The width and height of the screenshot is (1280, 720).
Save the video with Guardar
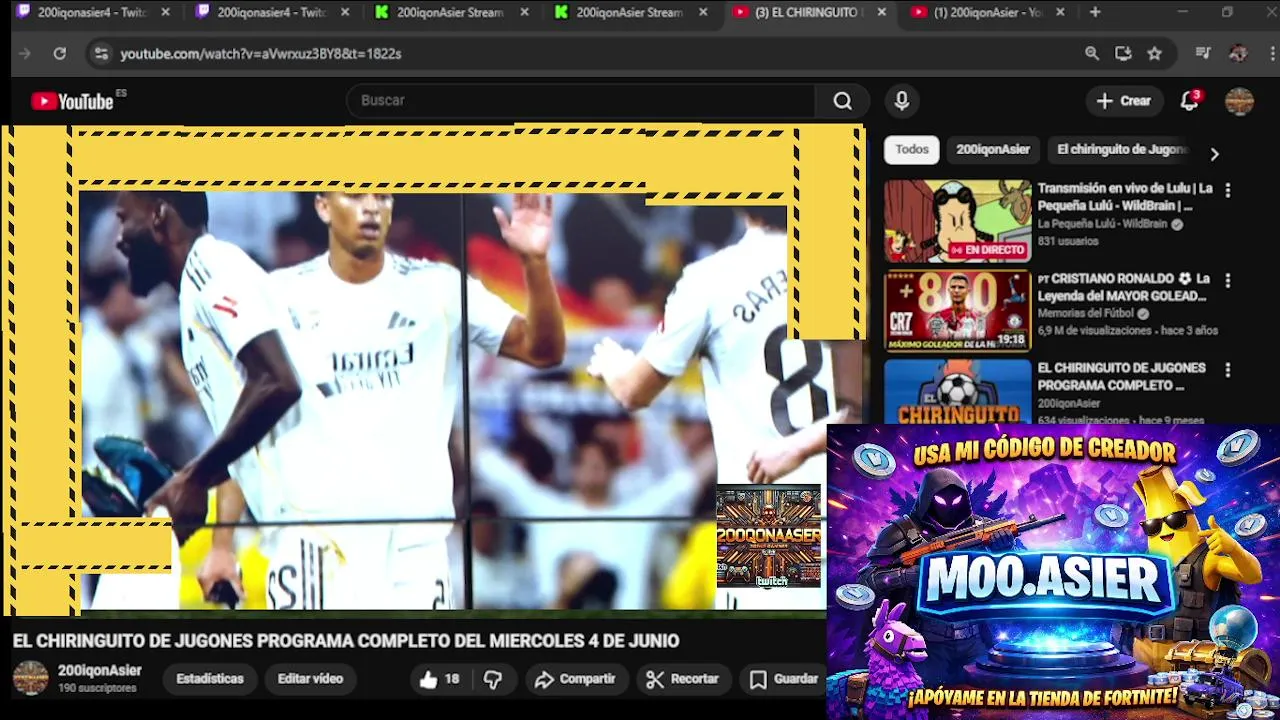click(786, 679)
